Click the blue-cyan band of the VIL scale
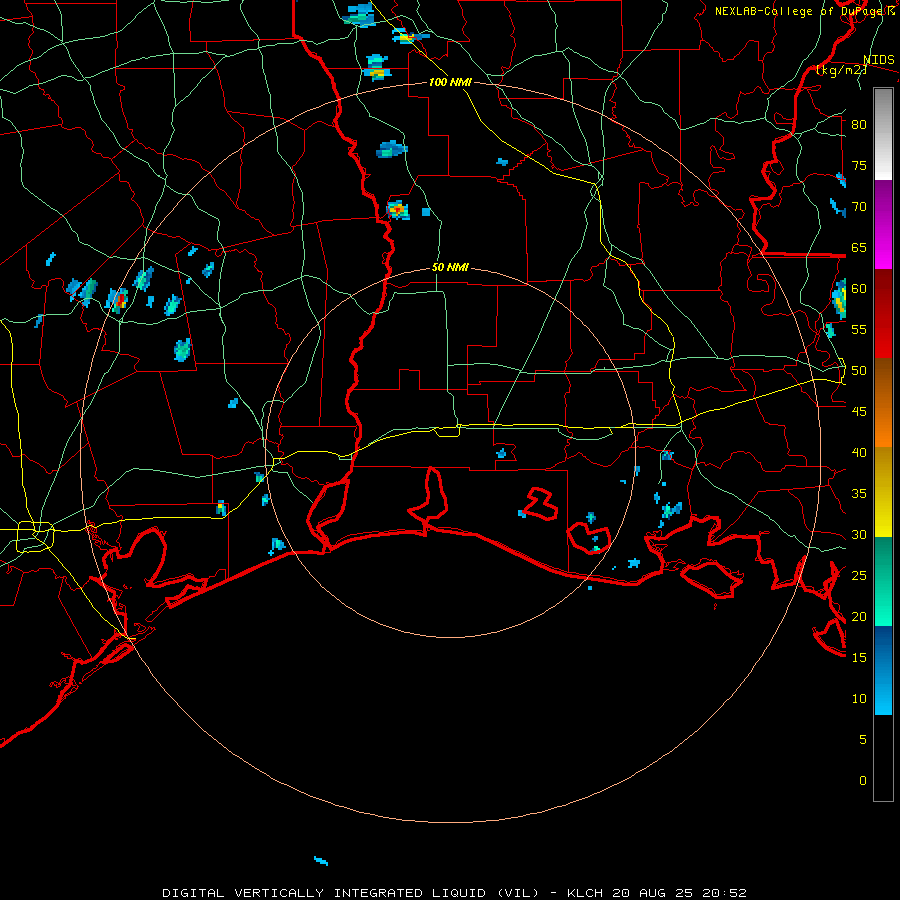 point(883,670)
